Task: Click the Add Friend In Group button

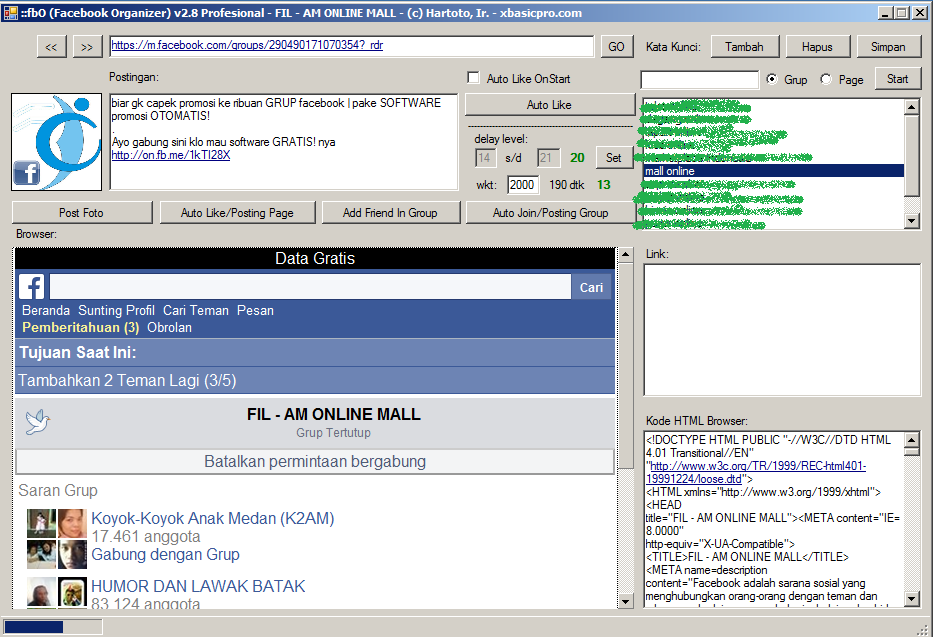Action: point(390,212)
